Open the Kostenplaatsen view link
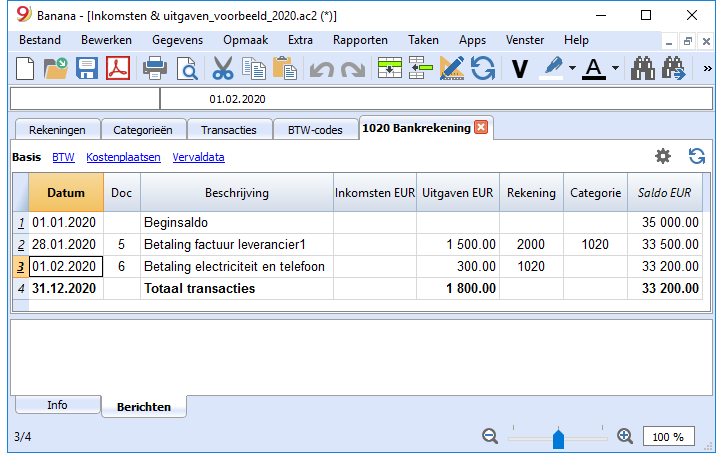This screenshot has height=460, width=723. [123, 157]
